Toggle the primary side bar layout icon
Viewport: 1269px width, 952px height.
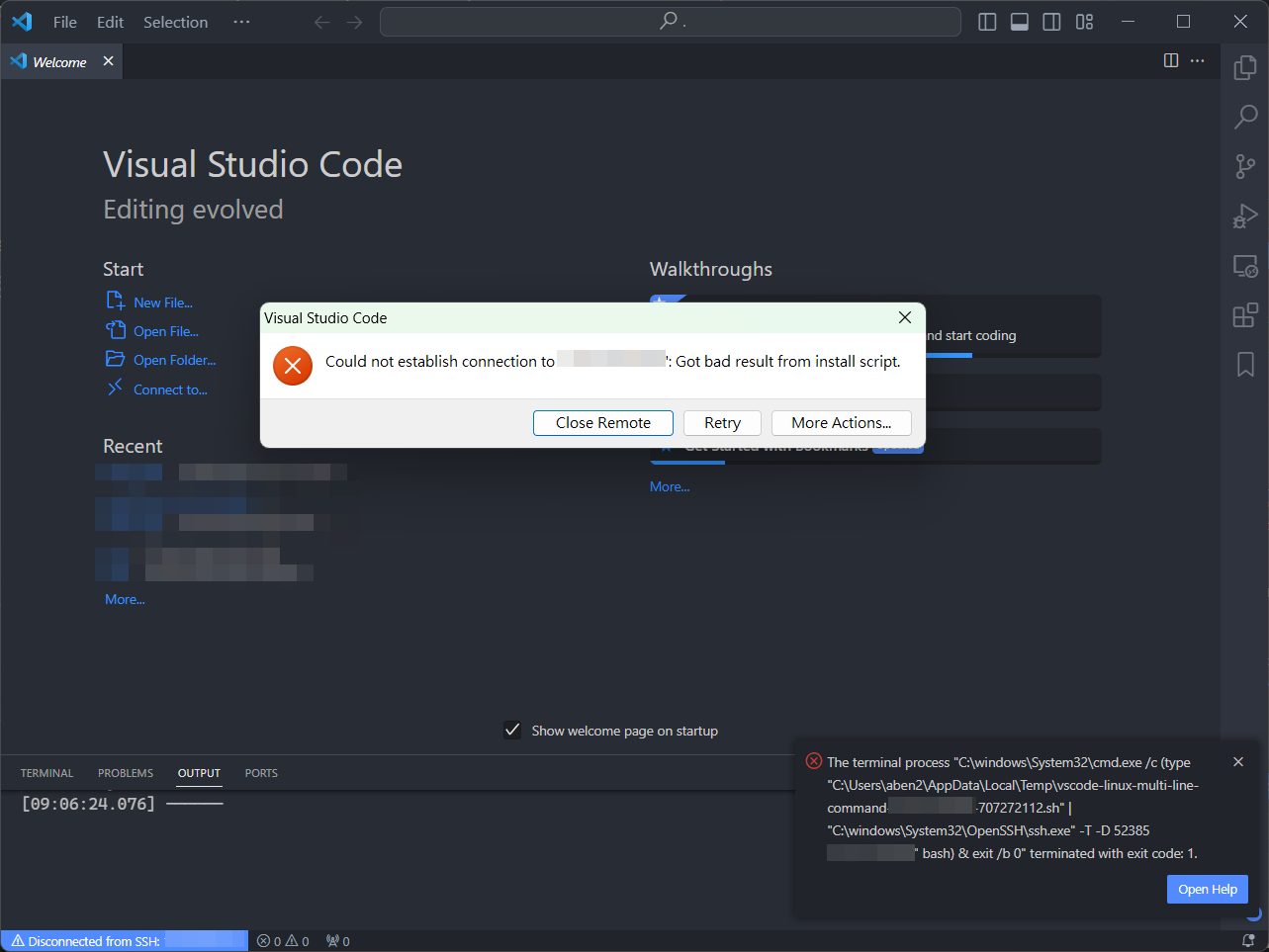[x=987, y=22]
